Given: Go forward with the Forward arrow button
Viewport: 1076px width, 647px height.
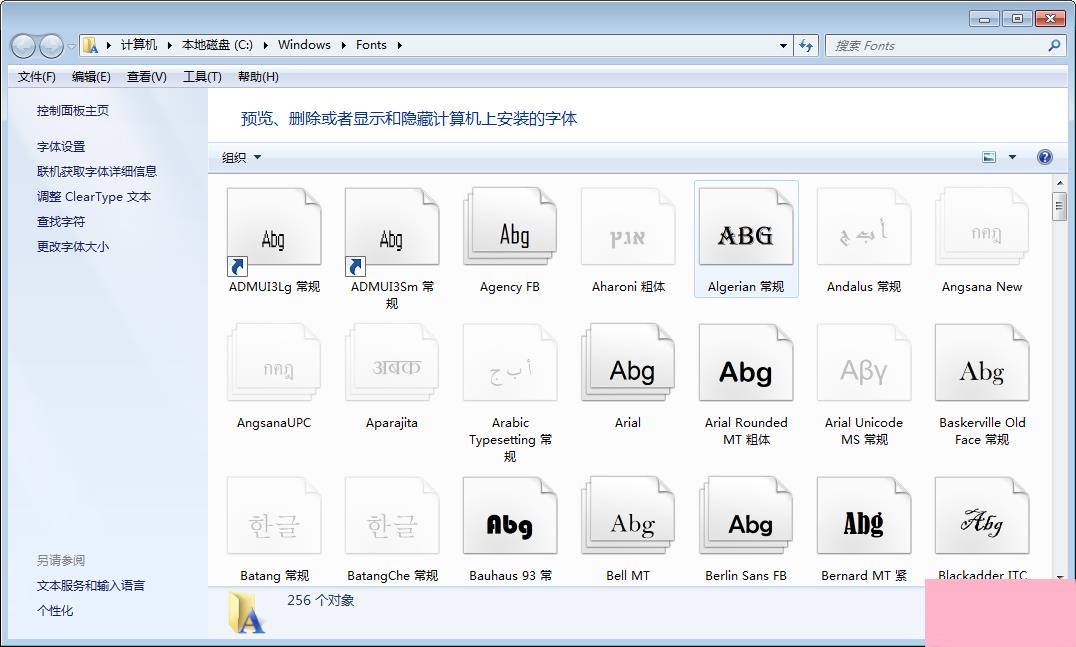Looking at the screenshot, I should tap(51, 46).
